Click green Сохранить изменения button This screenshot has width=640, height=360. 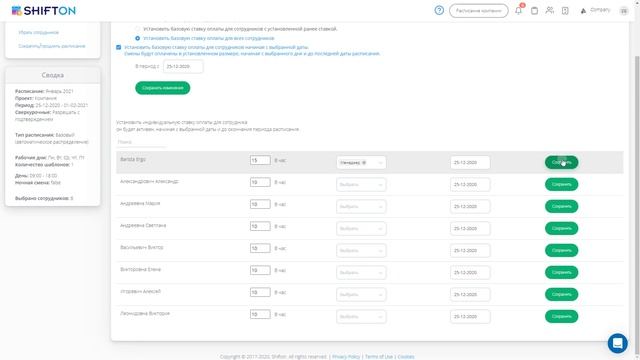[x=162, y=88]
